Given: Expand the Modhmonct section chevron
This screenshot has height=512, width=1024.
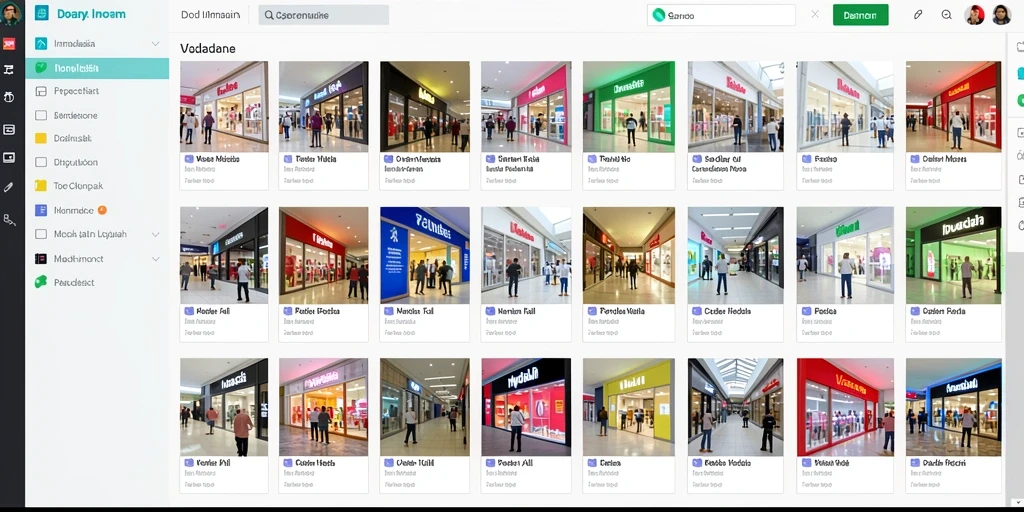Looking at the screenshot, I should tap(155, 259).
